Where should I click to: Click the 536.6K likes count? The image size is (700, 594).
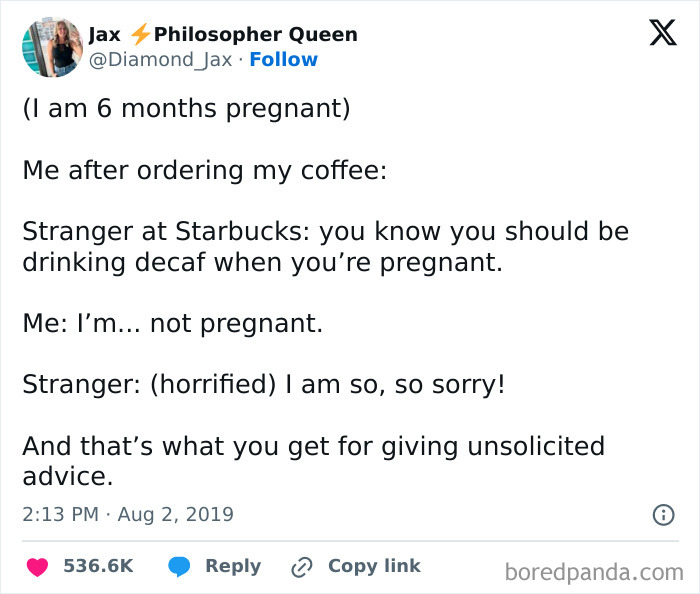click(98, 566)
